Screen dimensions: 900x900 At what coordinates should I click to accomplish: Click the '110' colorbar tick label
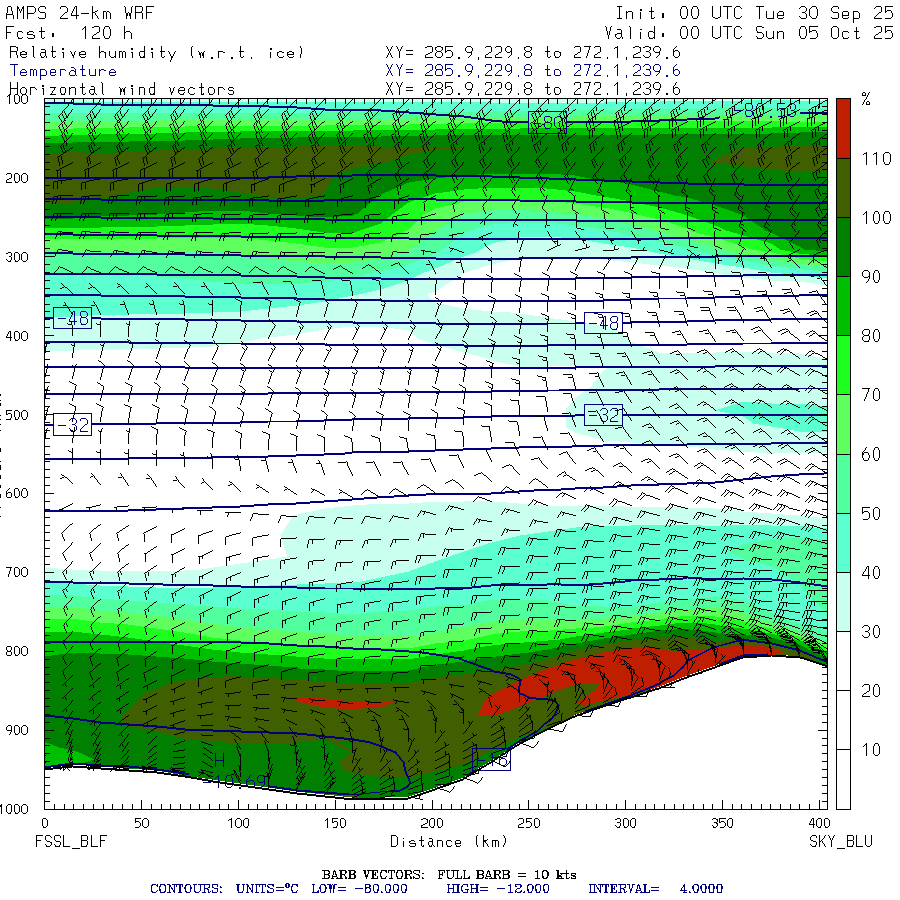(x=876, y=158)
